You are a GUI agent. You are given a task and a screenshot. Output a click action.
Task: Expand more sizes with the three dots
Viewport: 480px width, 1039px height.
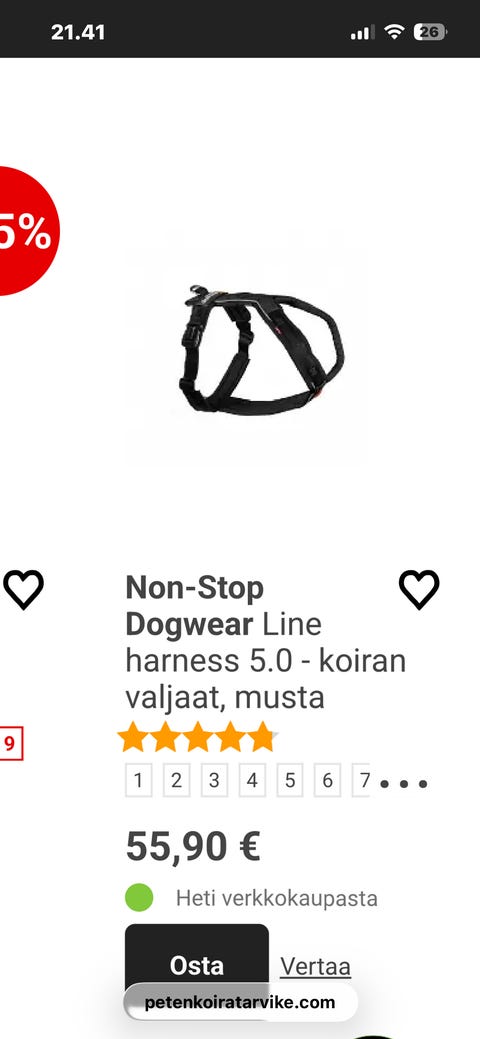(404, 784)
